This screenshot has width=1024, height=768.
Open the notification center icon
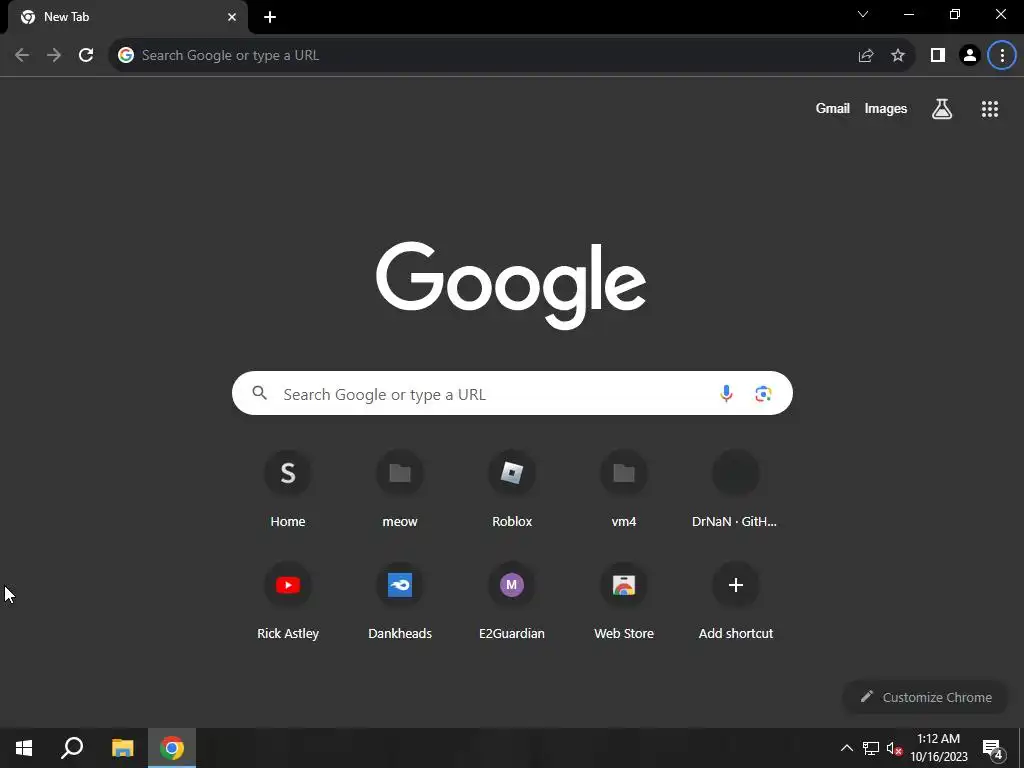pyautogui.click(x=993, y=748)
